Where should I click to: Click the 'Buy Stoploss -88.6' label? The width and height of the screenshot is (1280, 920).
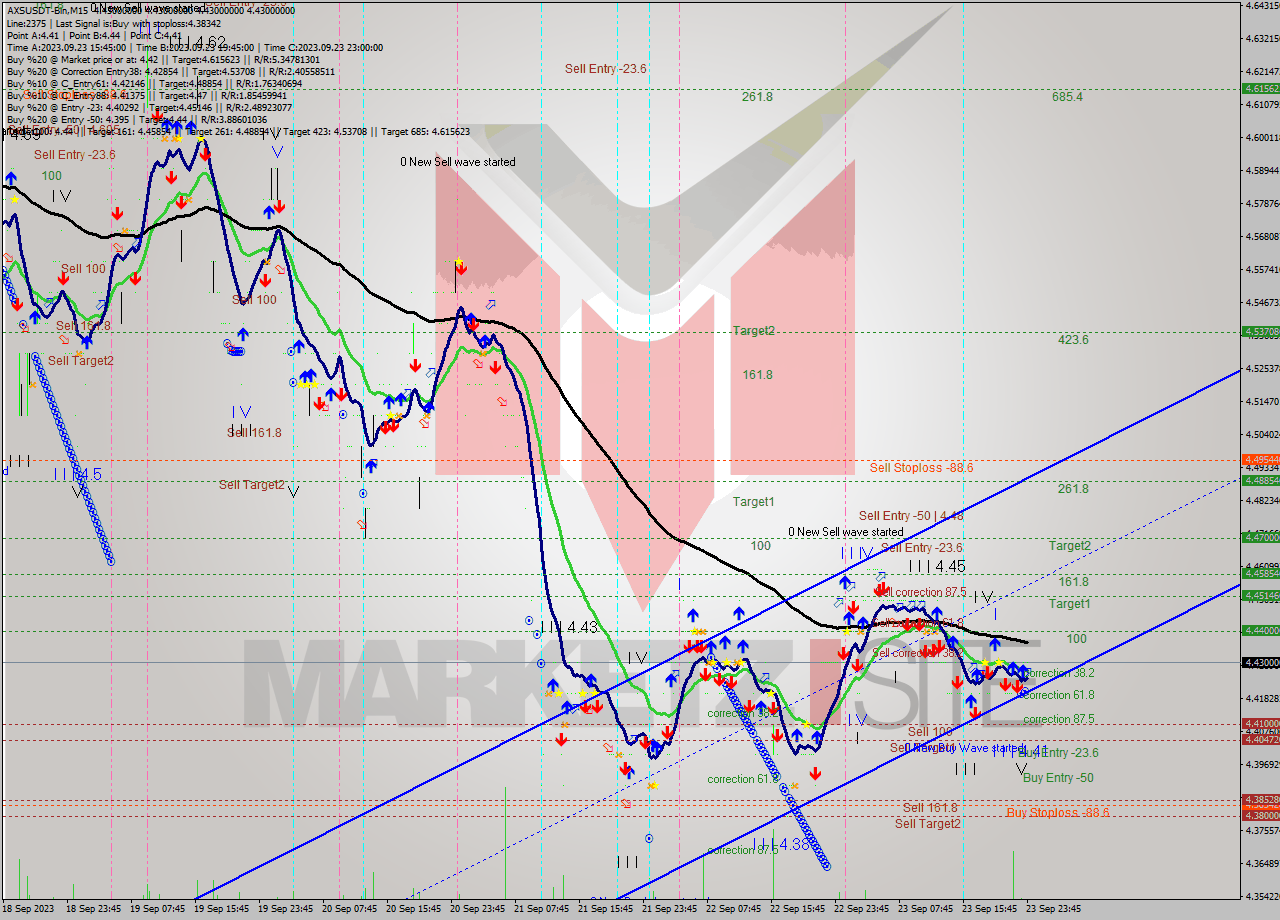pos(1058,813)
